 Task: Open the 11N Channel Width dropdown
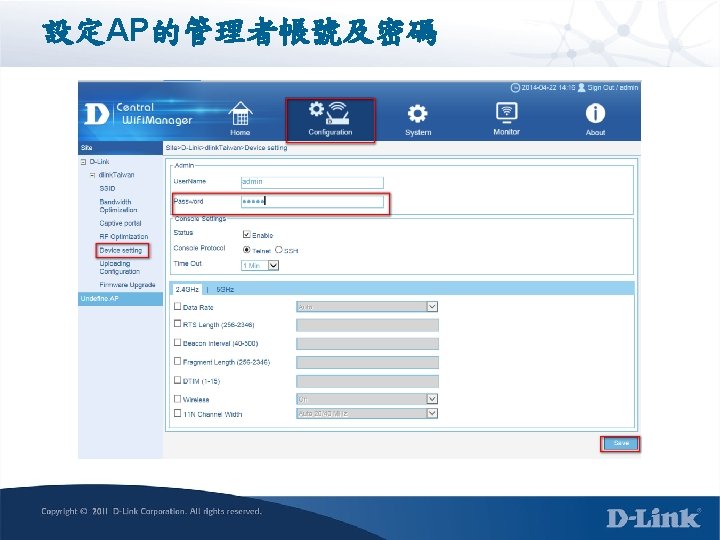click(367, 413)
